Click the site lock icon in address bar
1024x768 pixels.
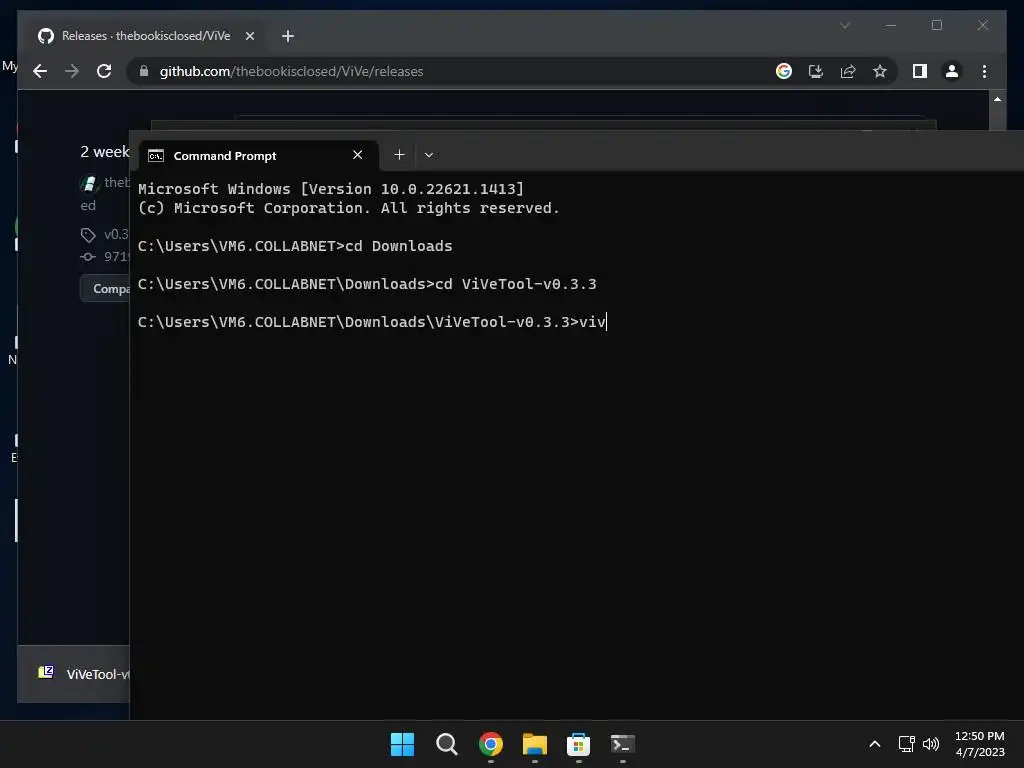(144, 71)
